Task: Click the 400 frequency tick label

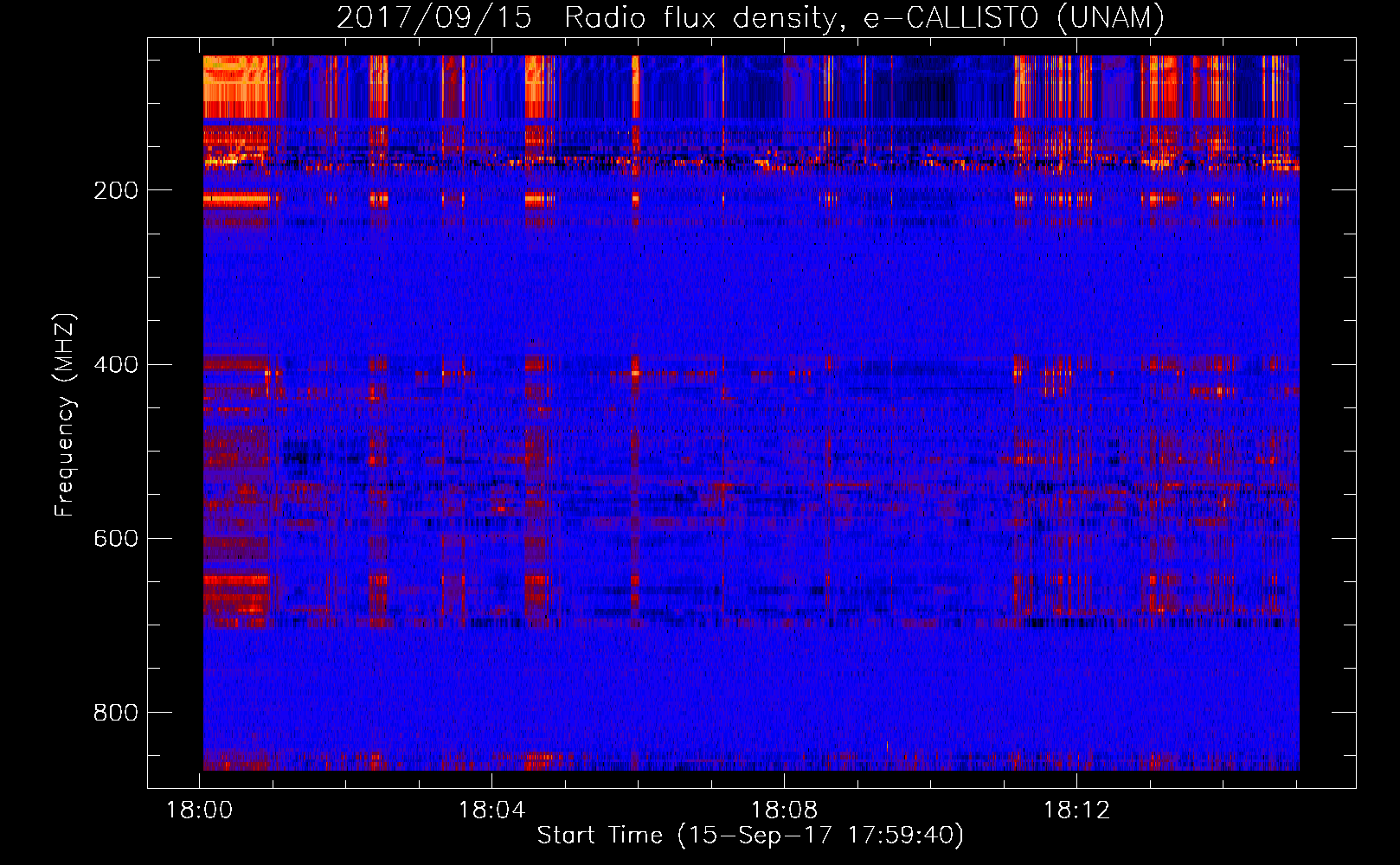Action: [116, 365]
